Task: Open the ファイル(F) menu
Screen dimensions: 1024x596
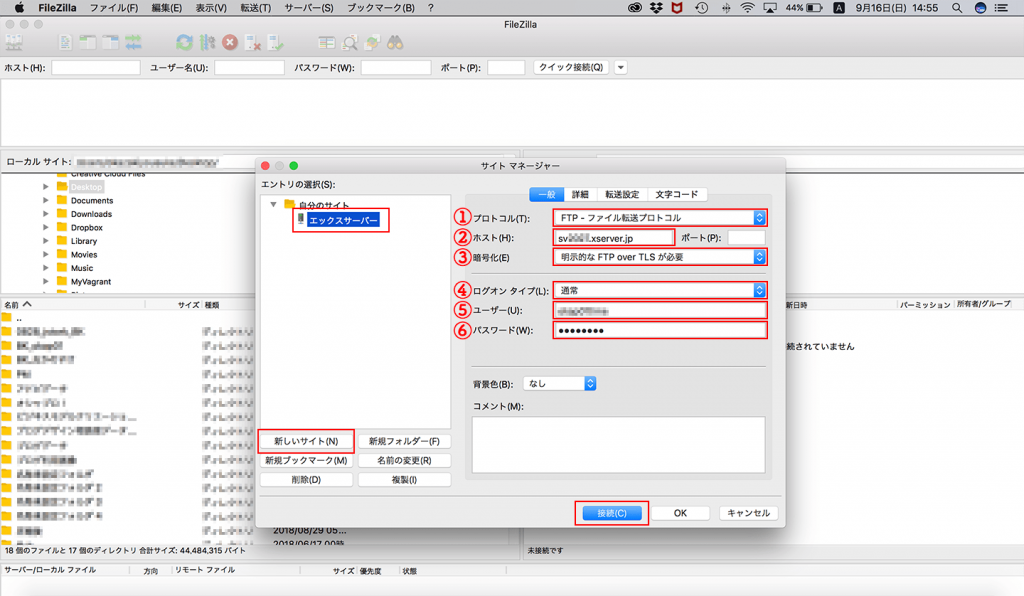Action: coord(114,8)
